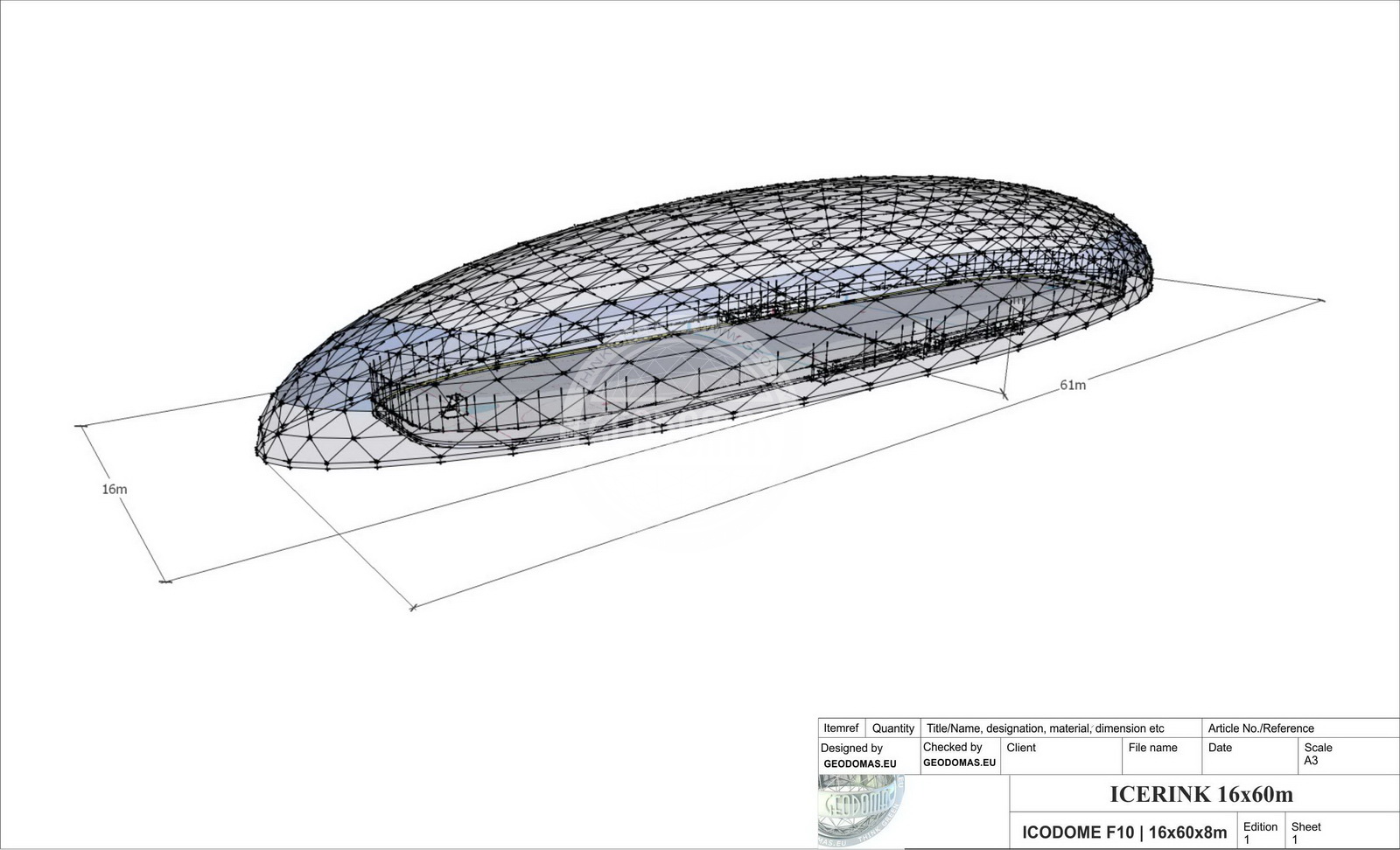Viewport: 1400px width, 850px height.
Task: Click the Designed by GEODOMAS.EU link
Action: click(860, 763)
